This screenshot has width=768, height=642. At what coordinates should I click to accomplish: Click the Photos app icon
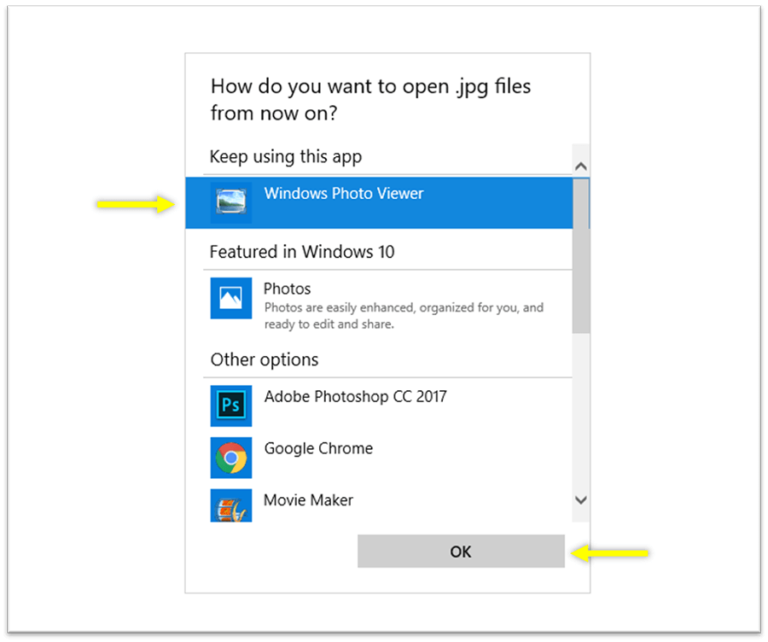pyautogui.click(x=231, y=298)
